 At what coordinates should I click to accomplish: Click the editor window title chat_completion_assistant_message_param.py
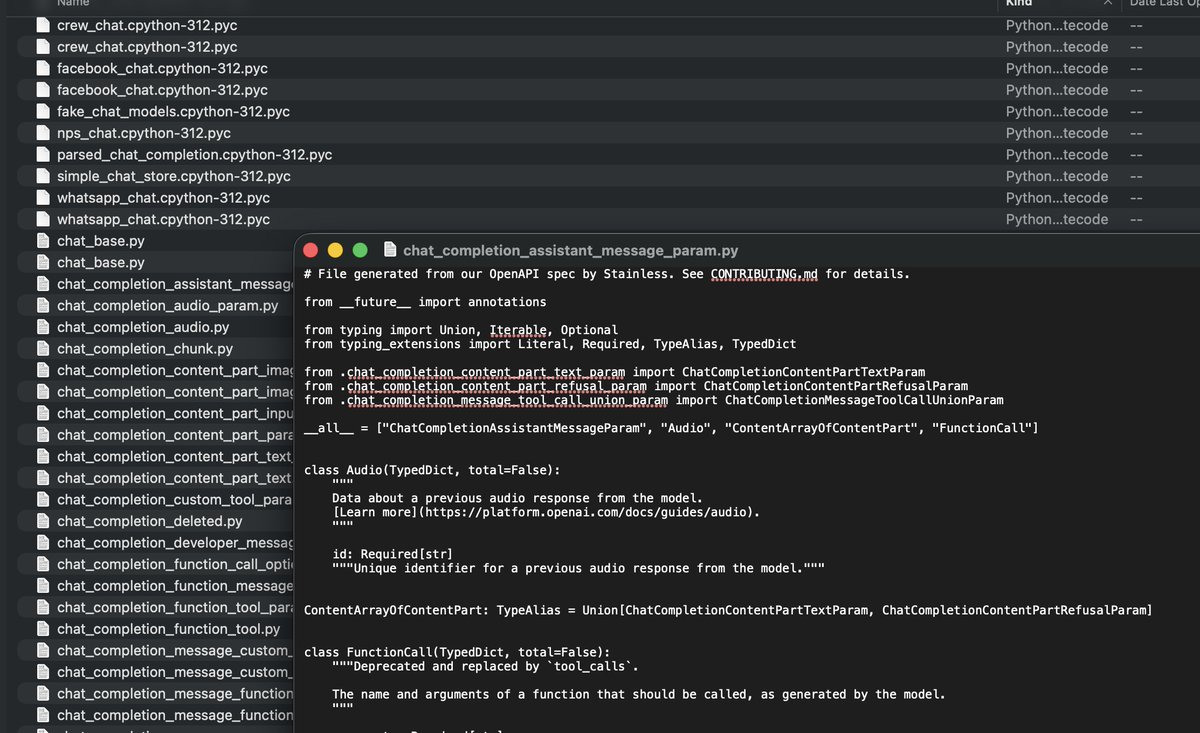coord(571,250)
